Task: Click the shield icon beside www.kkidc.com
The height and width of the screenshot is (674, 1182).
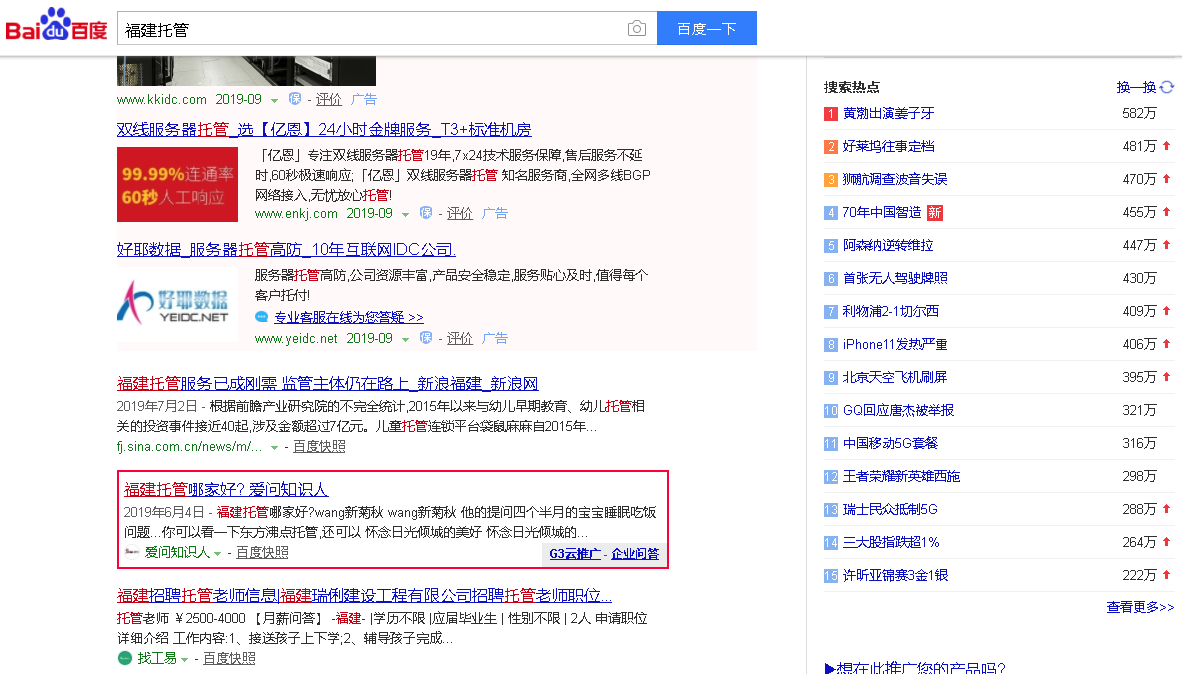Action: click(295, 99)
